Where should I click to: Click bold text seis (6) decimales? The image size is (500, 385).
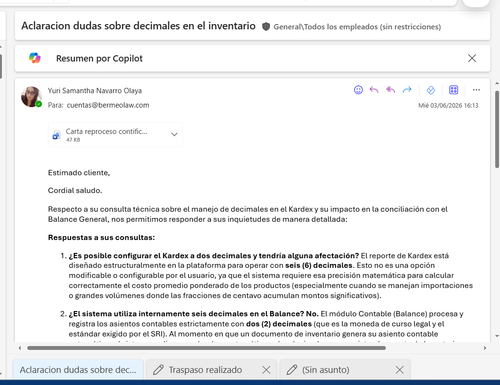coord(319,265)
